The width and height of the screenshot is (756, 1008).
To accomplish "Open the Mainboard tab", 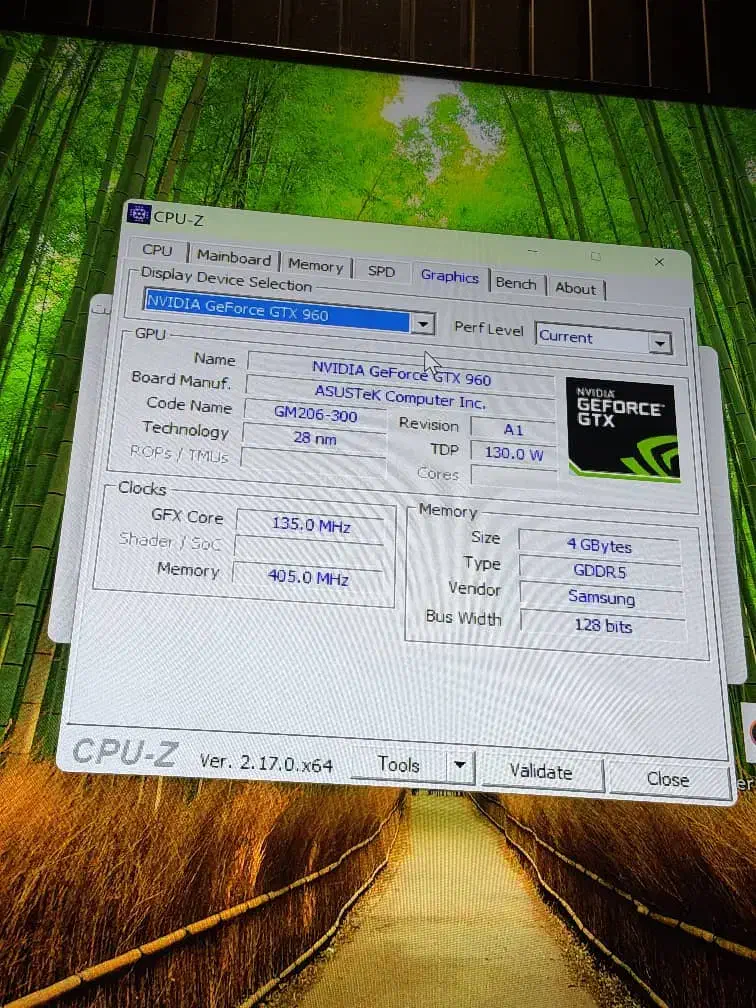I will [234, 258].
